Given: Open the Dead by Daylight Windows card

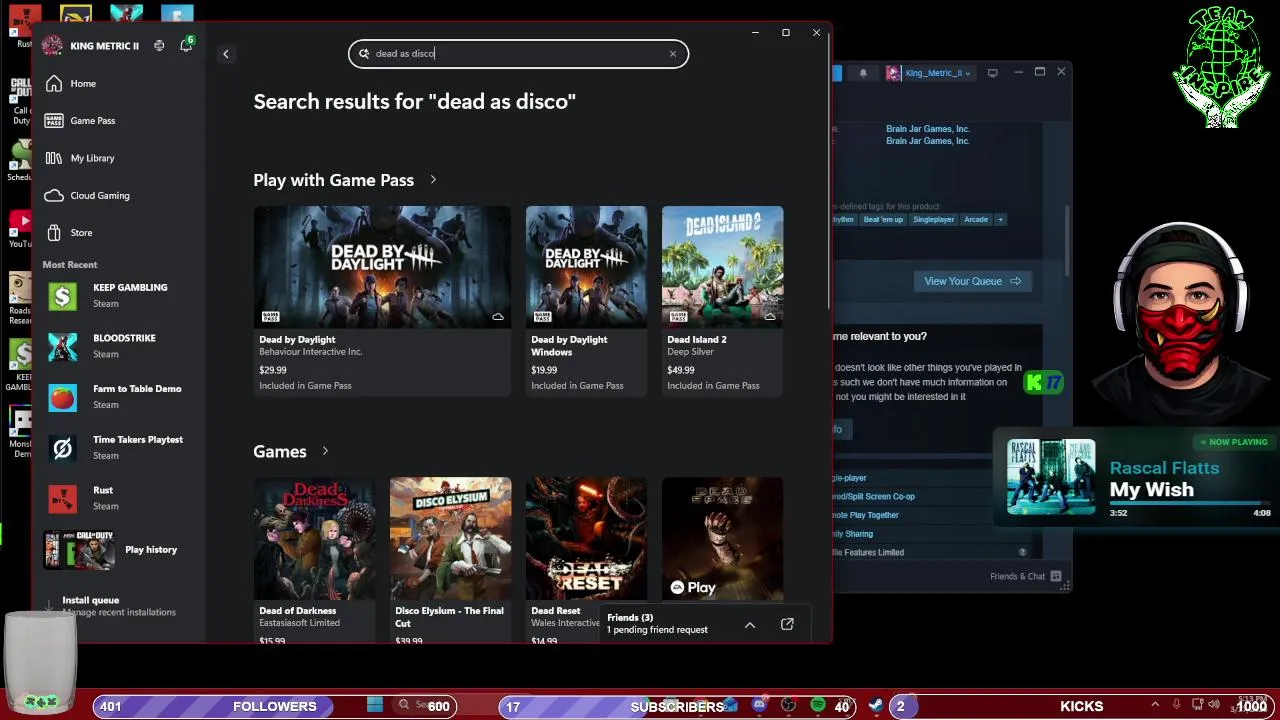Looking at the screenshot, I should (586, 300).
